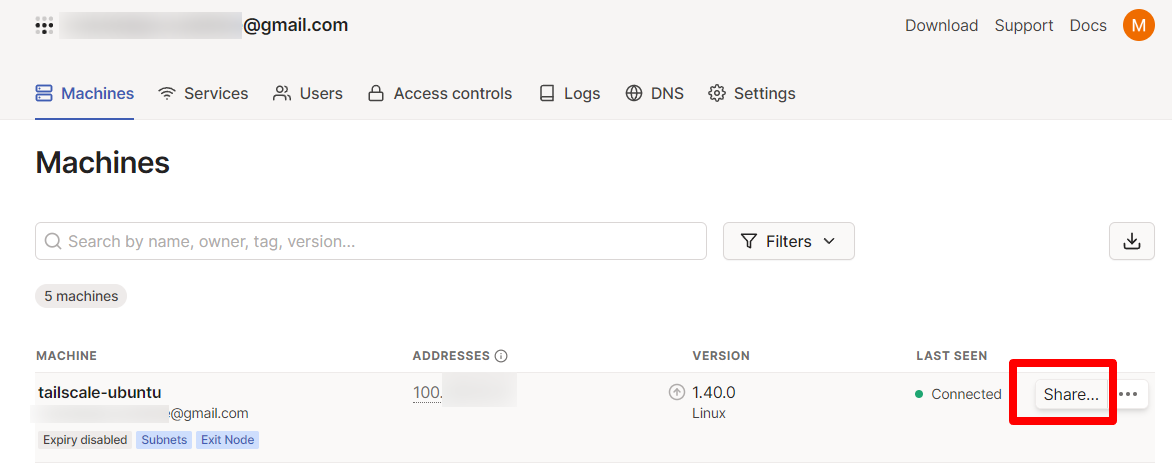The width and height of the screenshot is (1172, 467).
Task: Focus the machine search input field
Action: pyautogui.click(x=380, y=241)
